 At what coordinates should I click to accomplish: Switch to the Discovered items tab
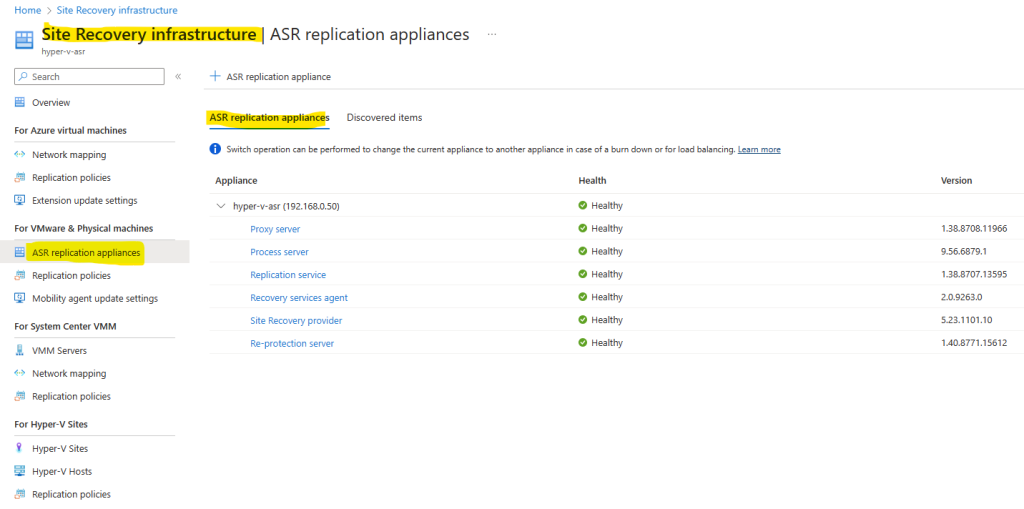point(384,118)
